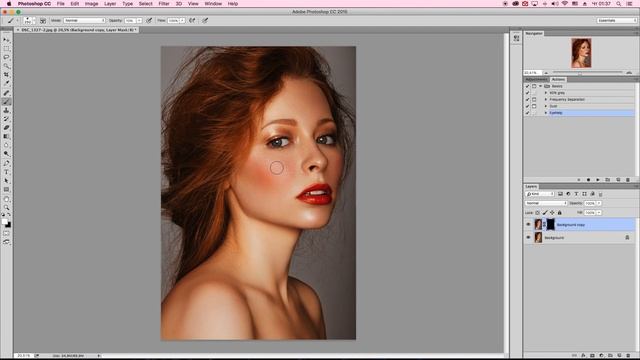The height and width of the screenshot is (360, 640).
Task: Open the brush Flow slider dropdown
Action: point(182,20)
